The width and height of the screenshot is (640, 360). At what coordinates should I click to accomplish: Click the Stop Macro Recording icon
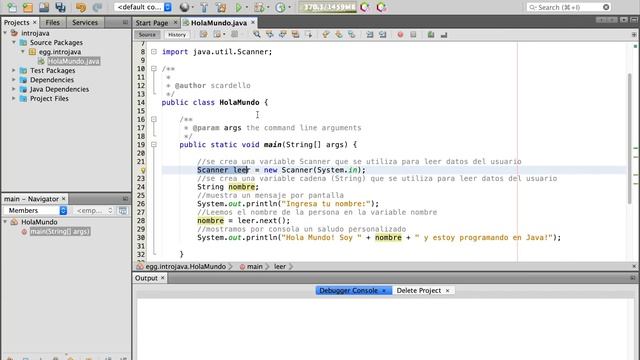(413, 35)
